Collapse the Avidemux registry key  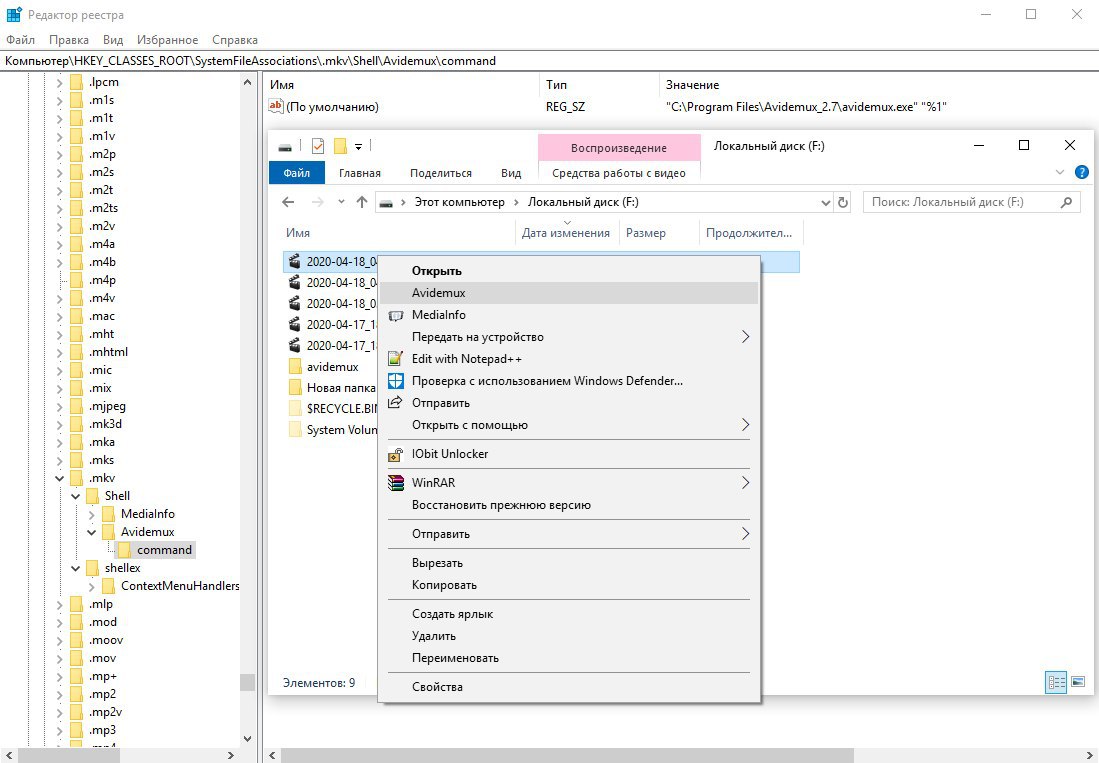pos(92,532)
